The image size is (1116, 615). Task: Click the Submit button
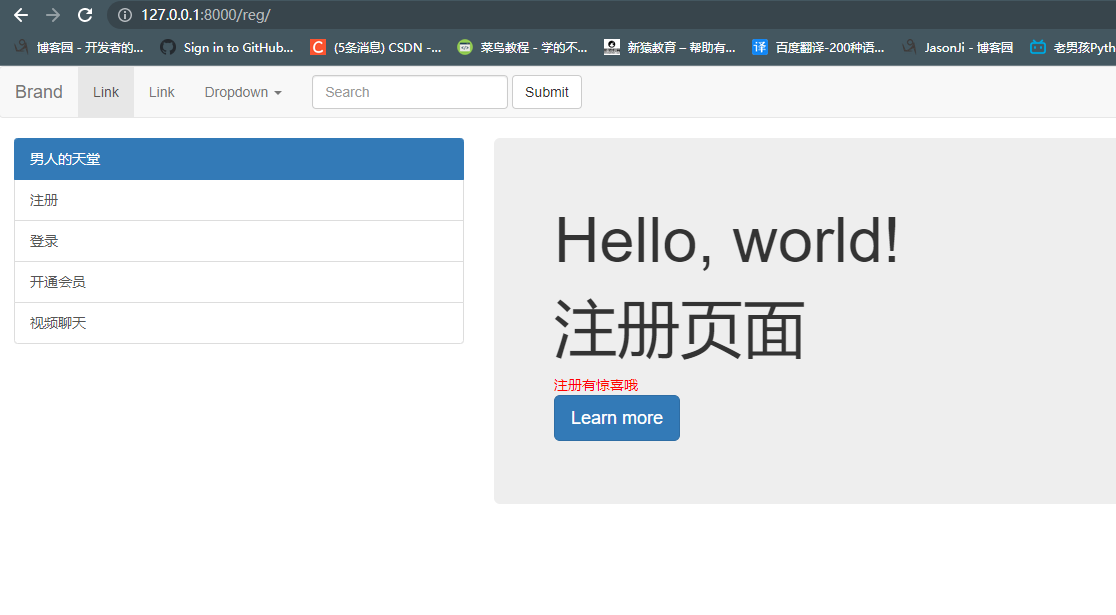coord(547,92)
